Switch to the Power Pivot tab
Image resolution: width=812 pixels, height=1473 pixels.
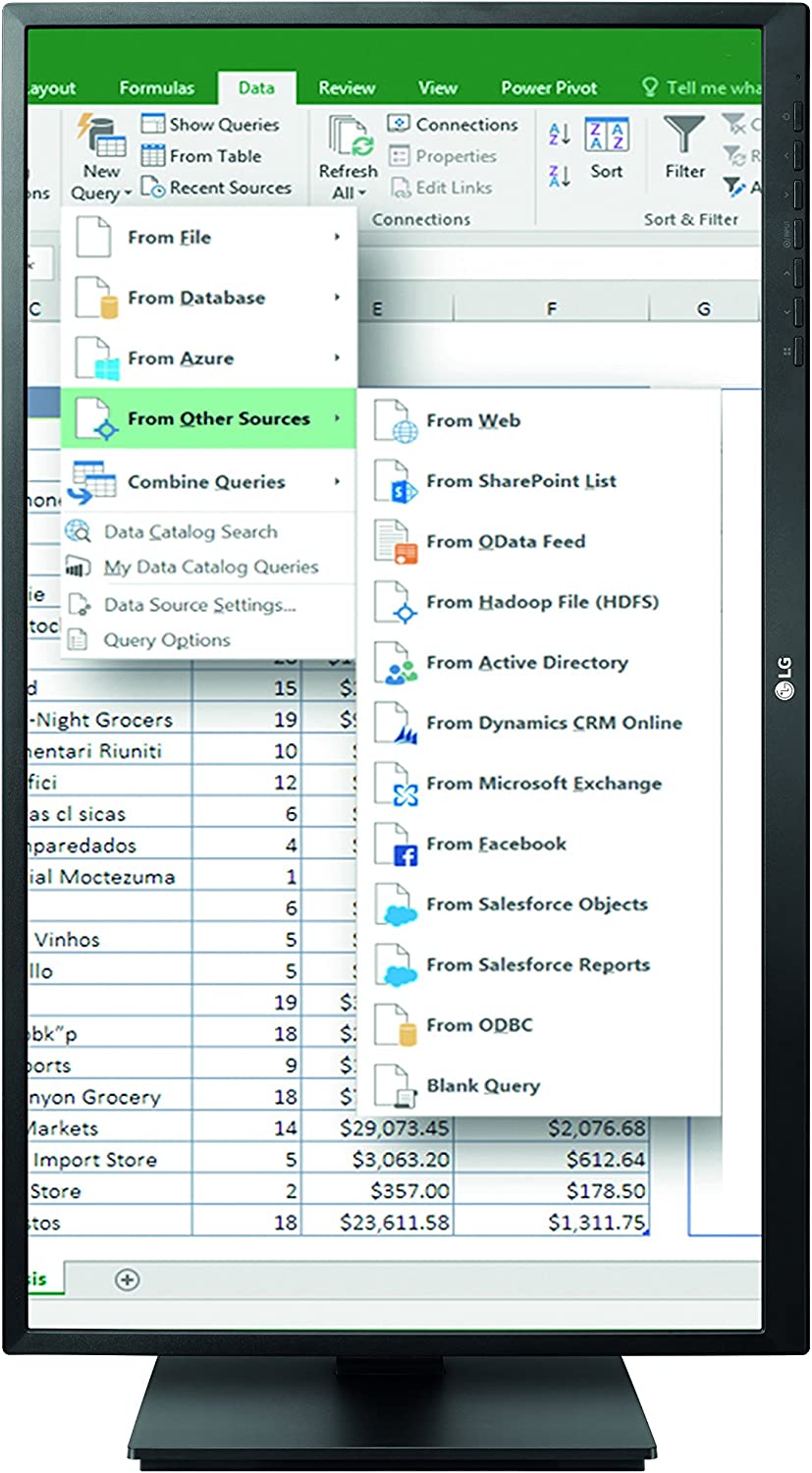tap(549, 88)
